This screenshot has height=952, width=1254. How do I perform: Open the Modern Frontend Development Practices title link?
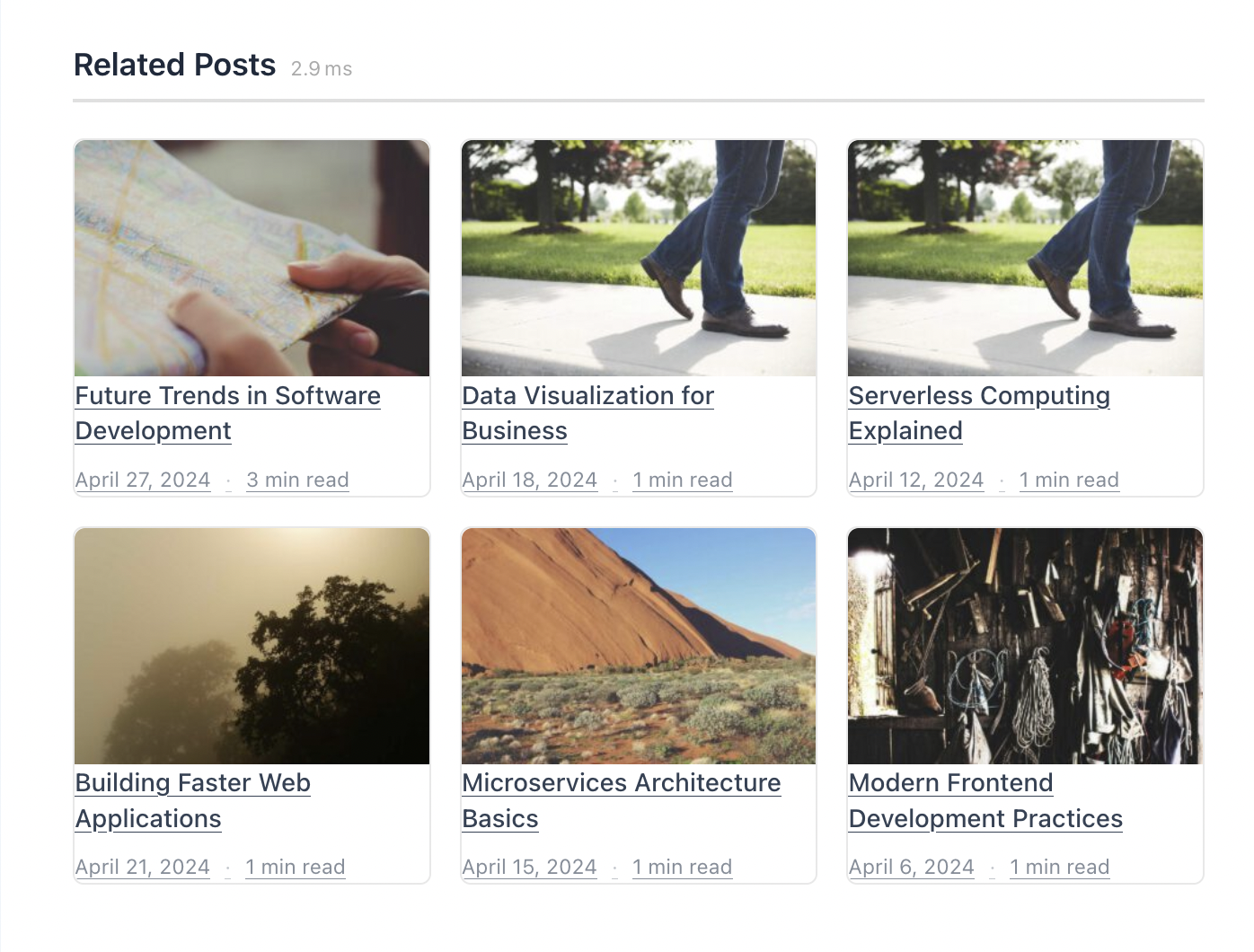coord(950,783)
